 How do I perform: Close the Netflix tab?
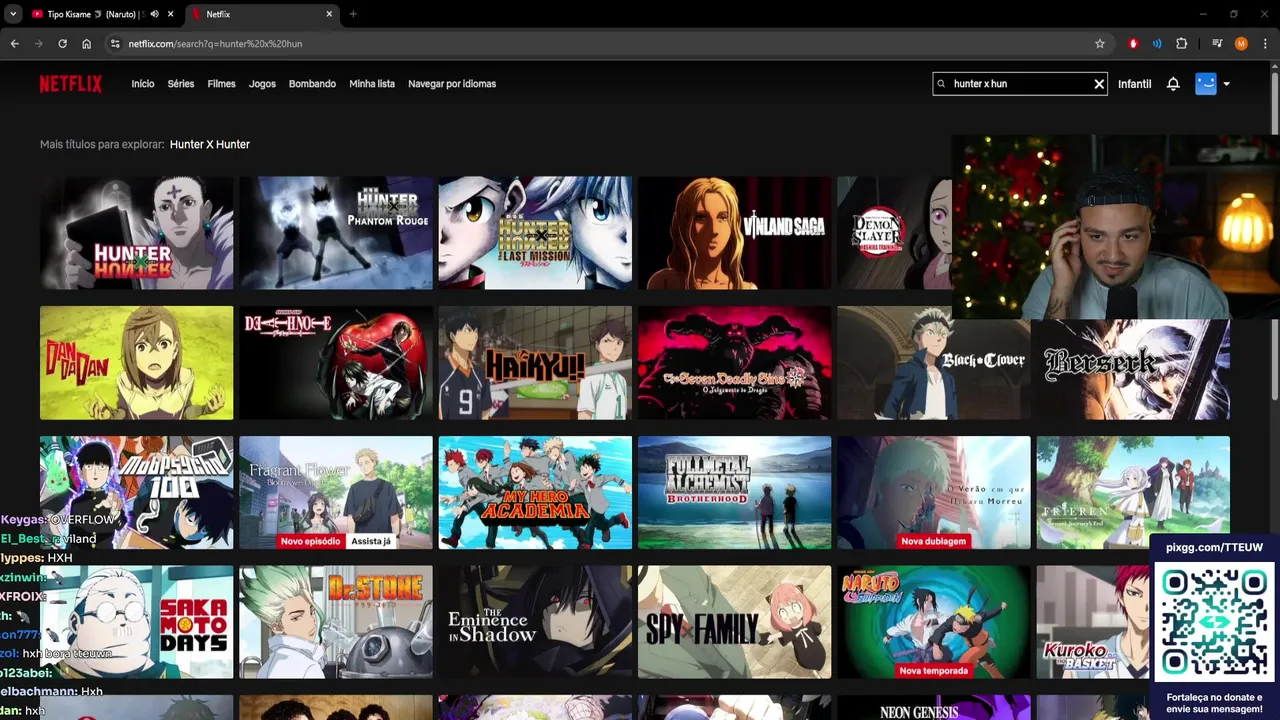click(329, 14)
